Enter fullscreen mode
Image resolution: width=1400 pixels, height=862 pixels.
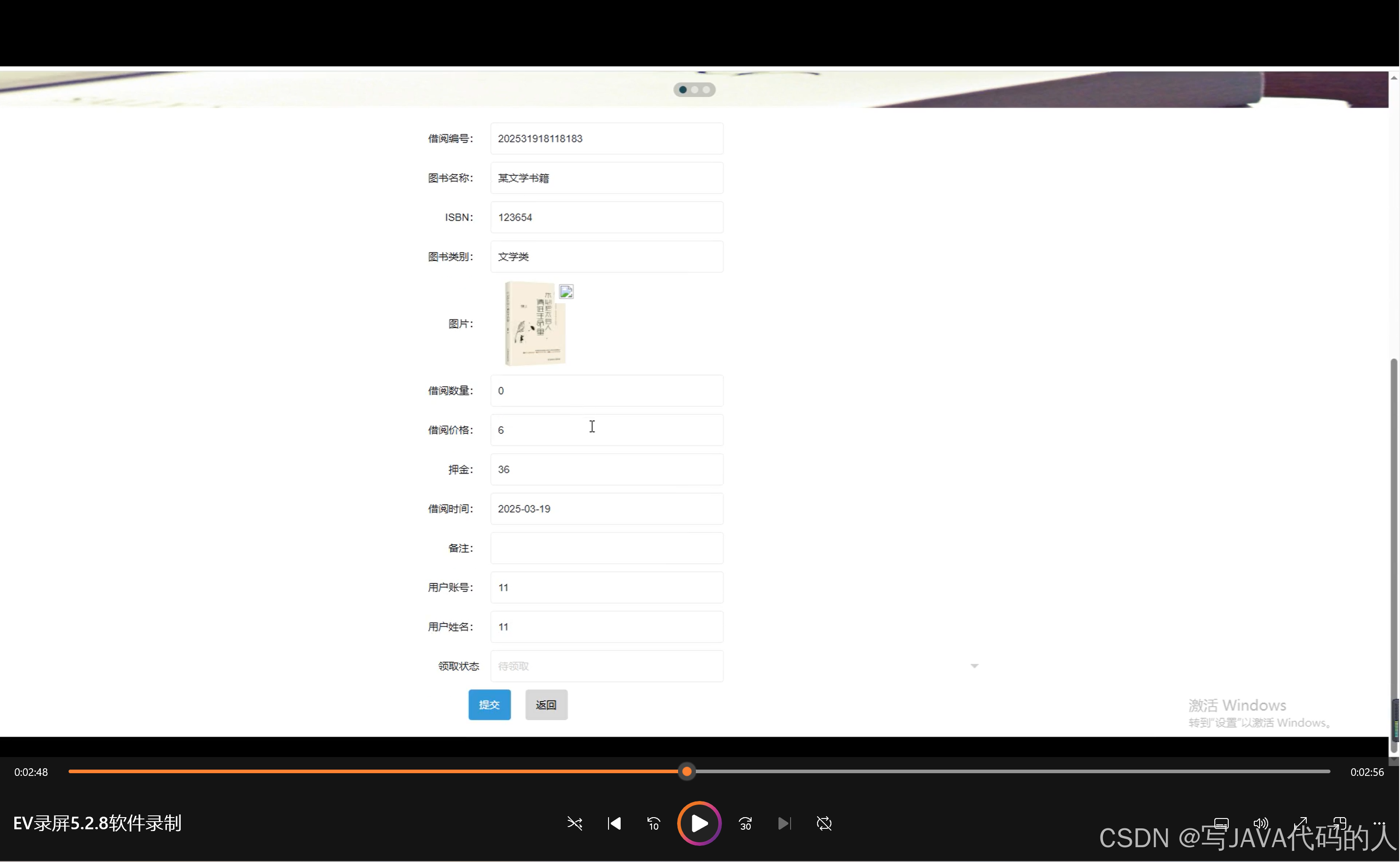click(x=1301, y=824)
